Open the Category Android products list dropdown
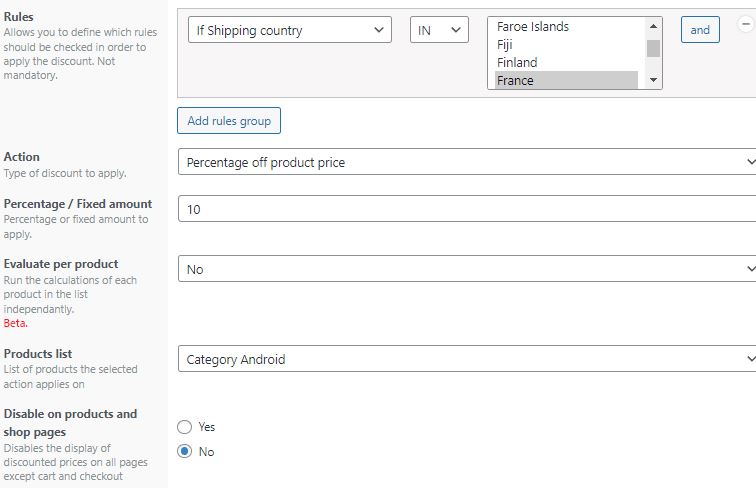Viewport: 756px width, 488px height. pos(467,359)
